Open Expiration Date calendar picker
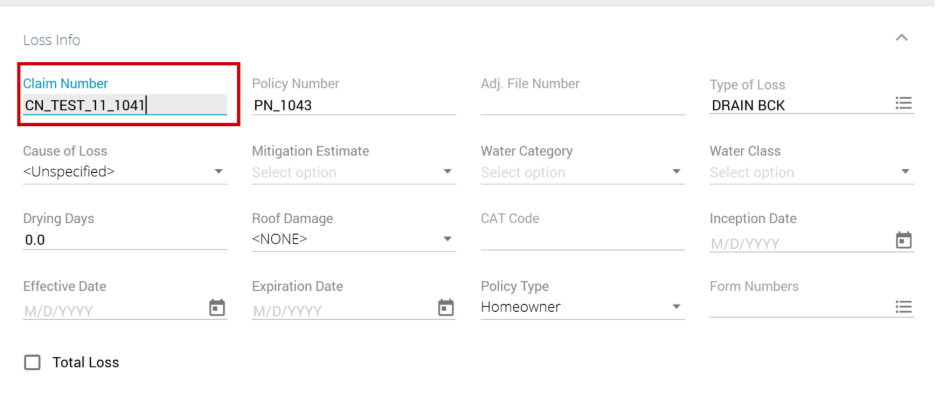This screenshot has width=936, height=418. (446, 308)
